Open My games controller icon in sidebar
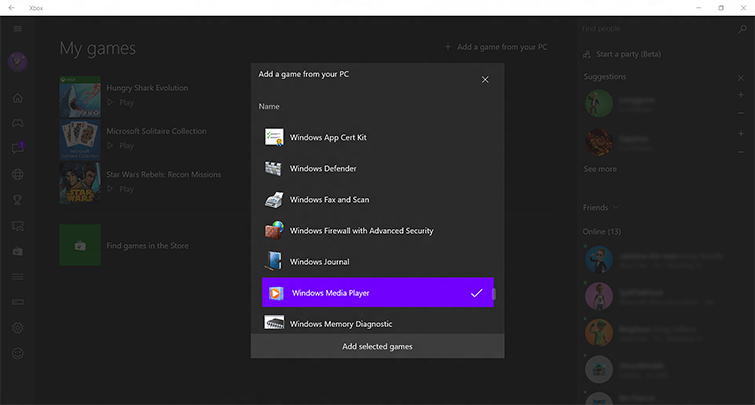Image resolution: width=755 pixels, height=405 pixels. click(x=17, y=123)
